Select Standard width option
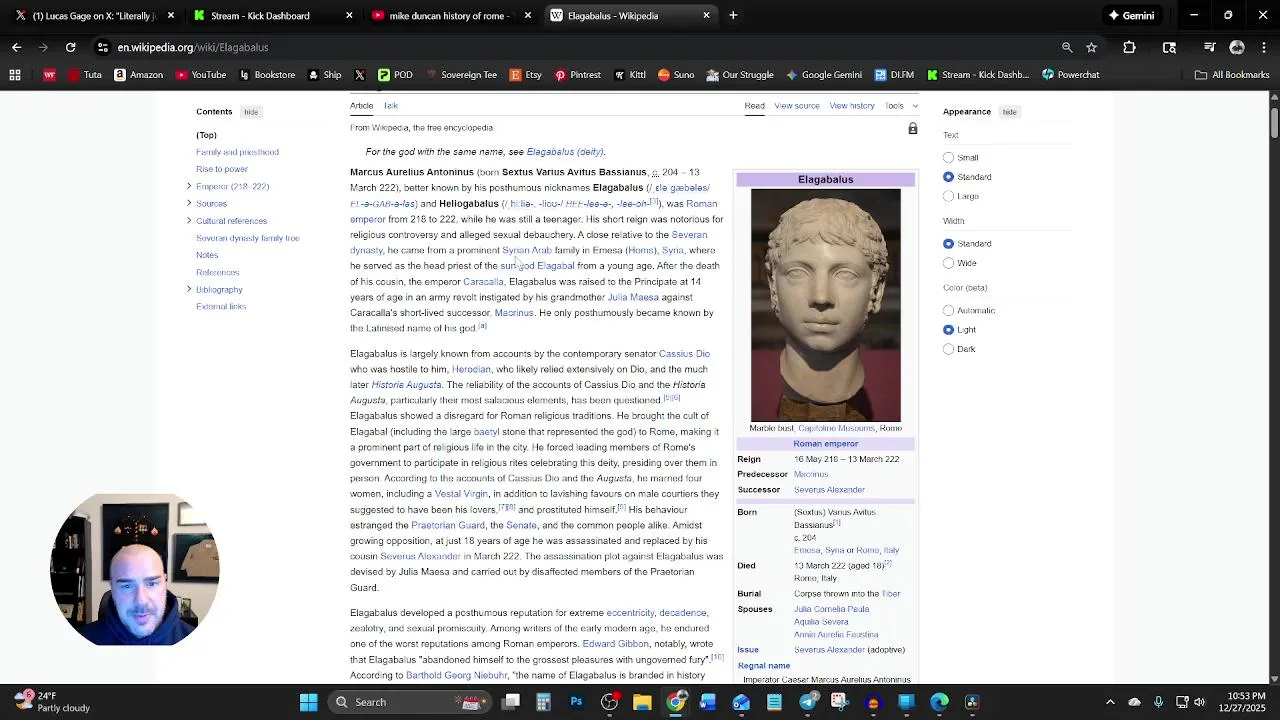The width and height of the screenshot is (1280, 720). click(948, 244)
